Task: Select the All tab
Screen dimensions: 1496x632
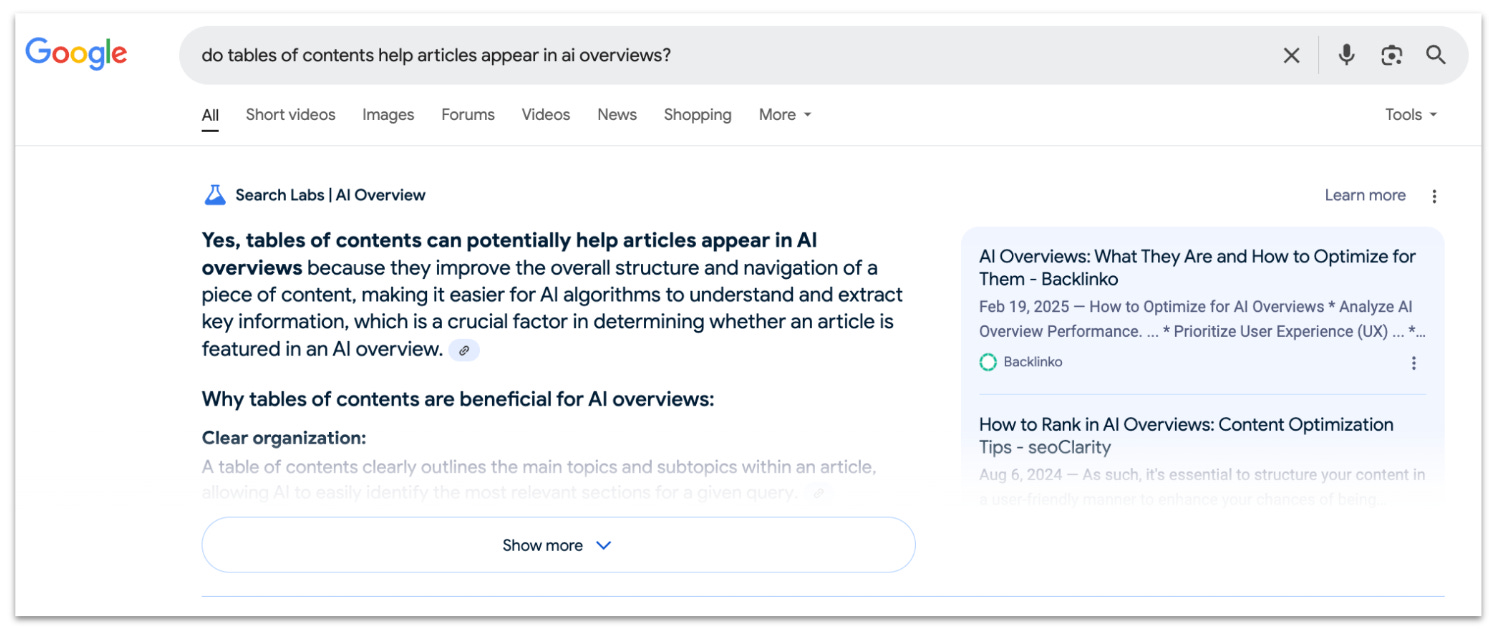Action: tap(210, 115)
